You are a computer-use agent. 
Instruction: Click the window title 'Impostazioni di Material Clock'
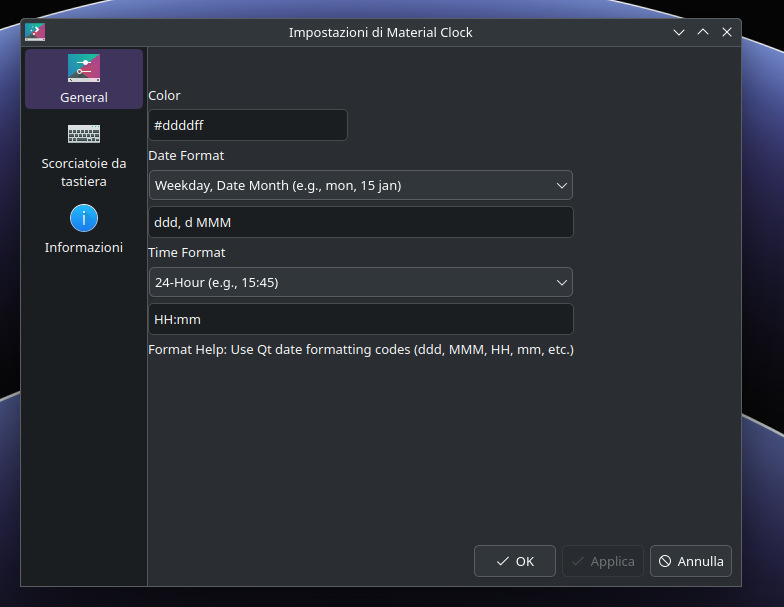[x=380, y=32]
